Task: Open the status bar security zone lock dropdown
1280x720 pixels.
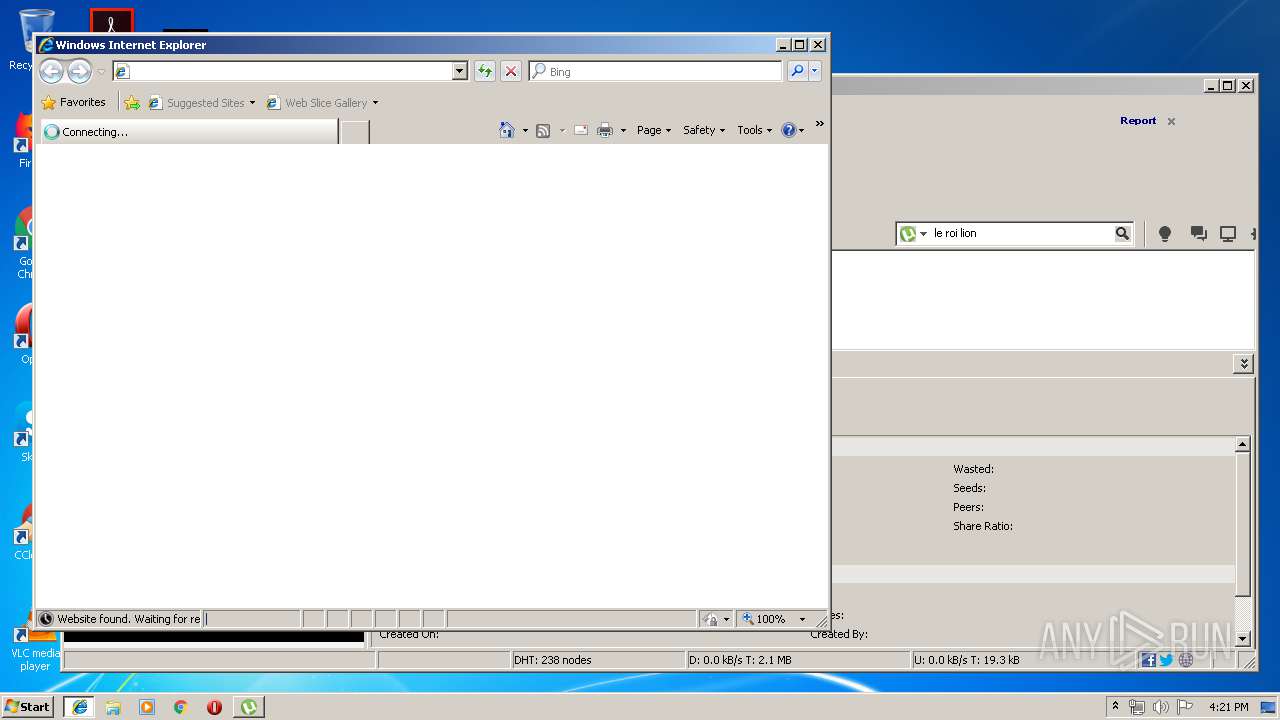Action: (x=716, y=619)
